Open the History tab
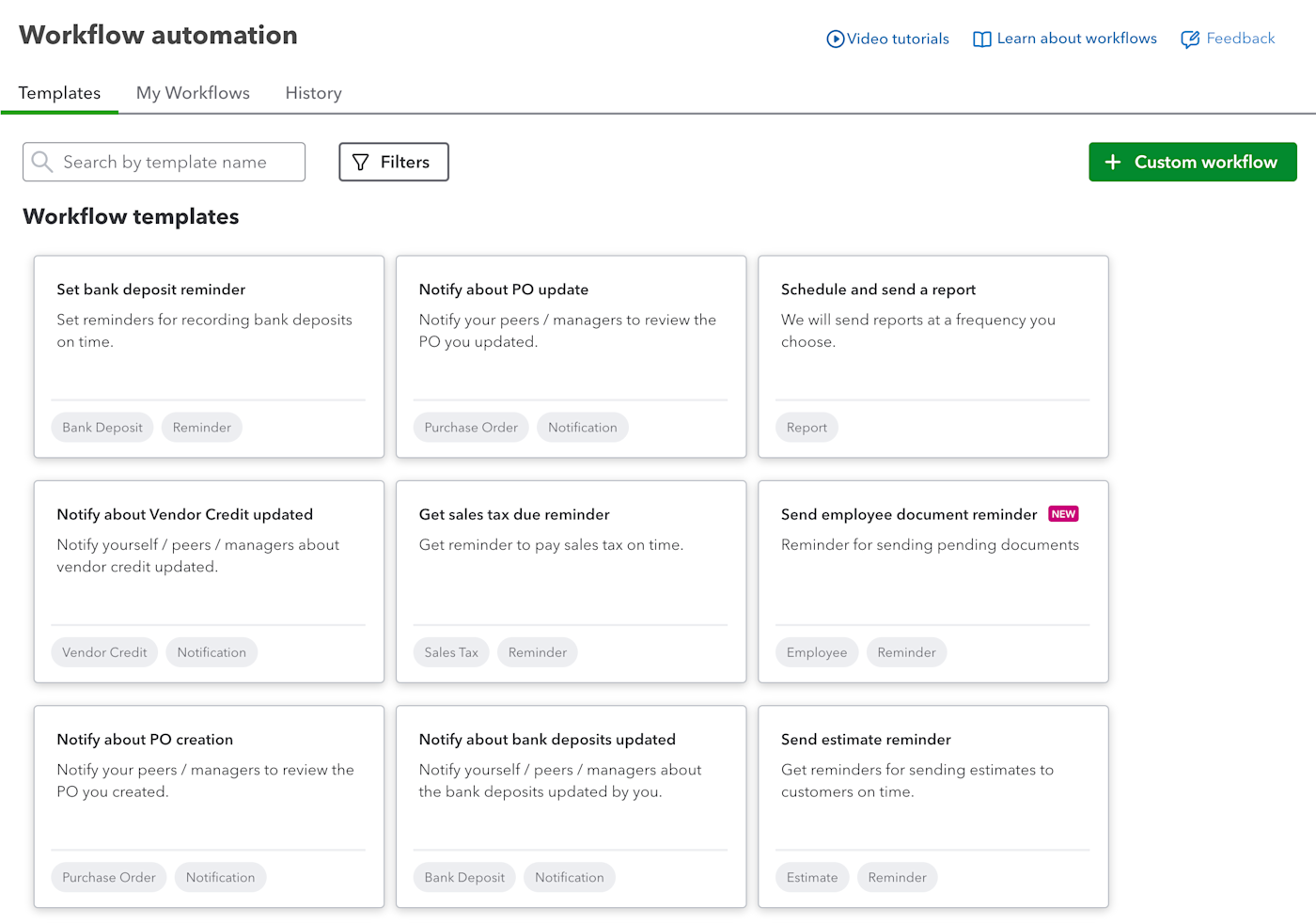Image resolution: width=1316 pixels, height=923 pixels. click(x=313, y=93)
